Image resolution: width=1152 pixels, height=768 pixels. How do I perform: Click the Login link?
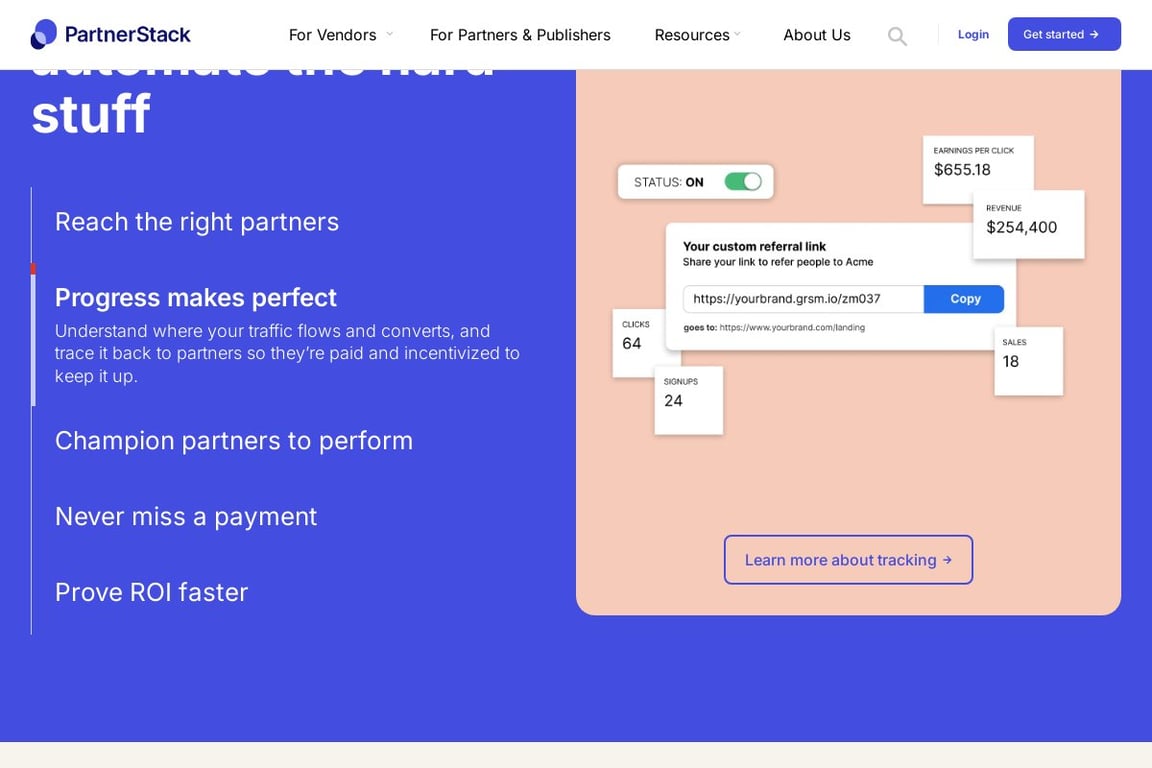click(x=972, y=33)
